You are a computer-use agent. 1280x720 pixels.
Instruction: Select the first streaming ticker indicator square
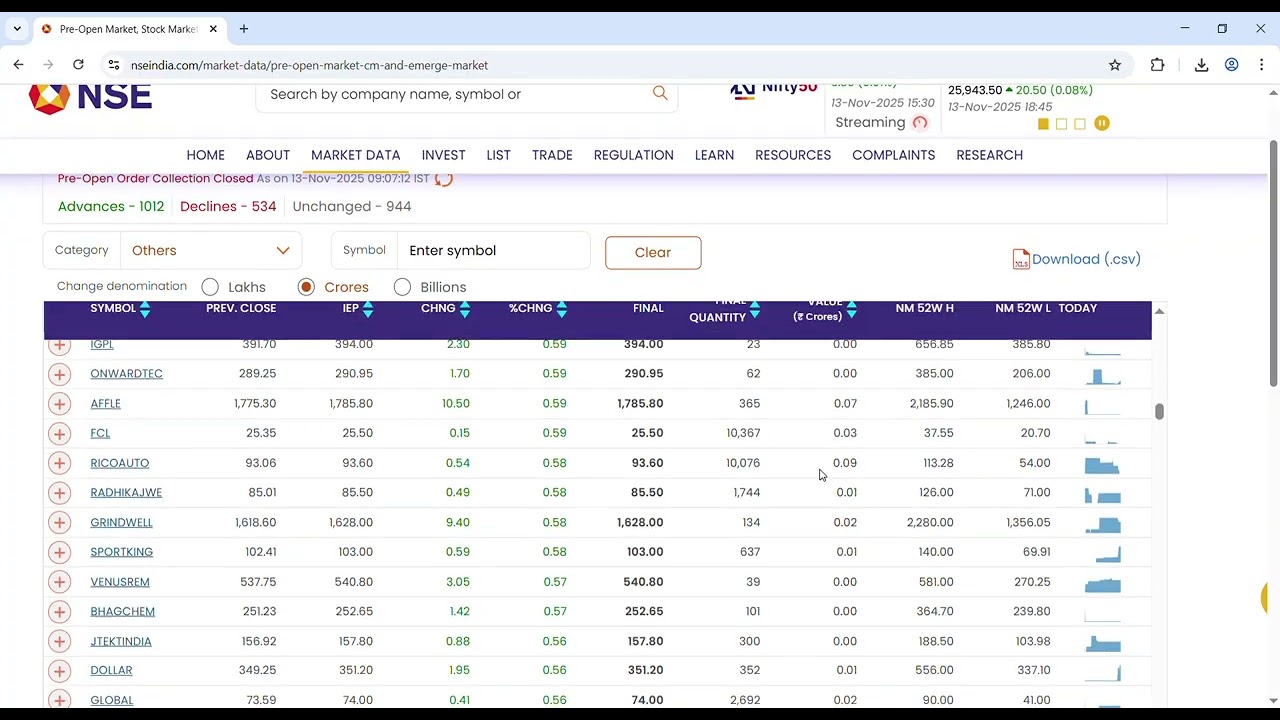1043,124
